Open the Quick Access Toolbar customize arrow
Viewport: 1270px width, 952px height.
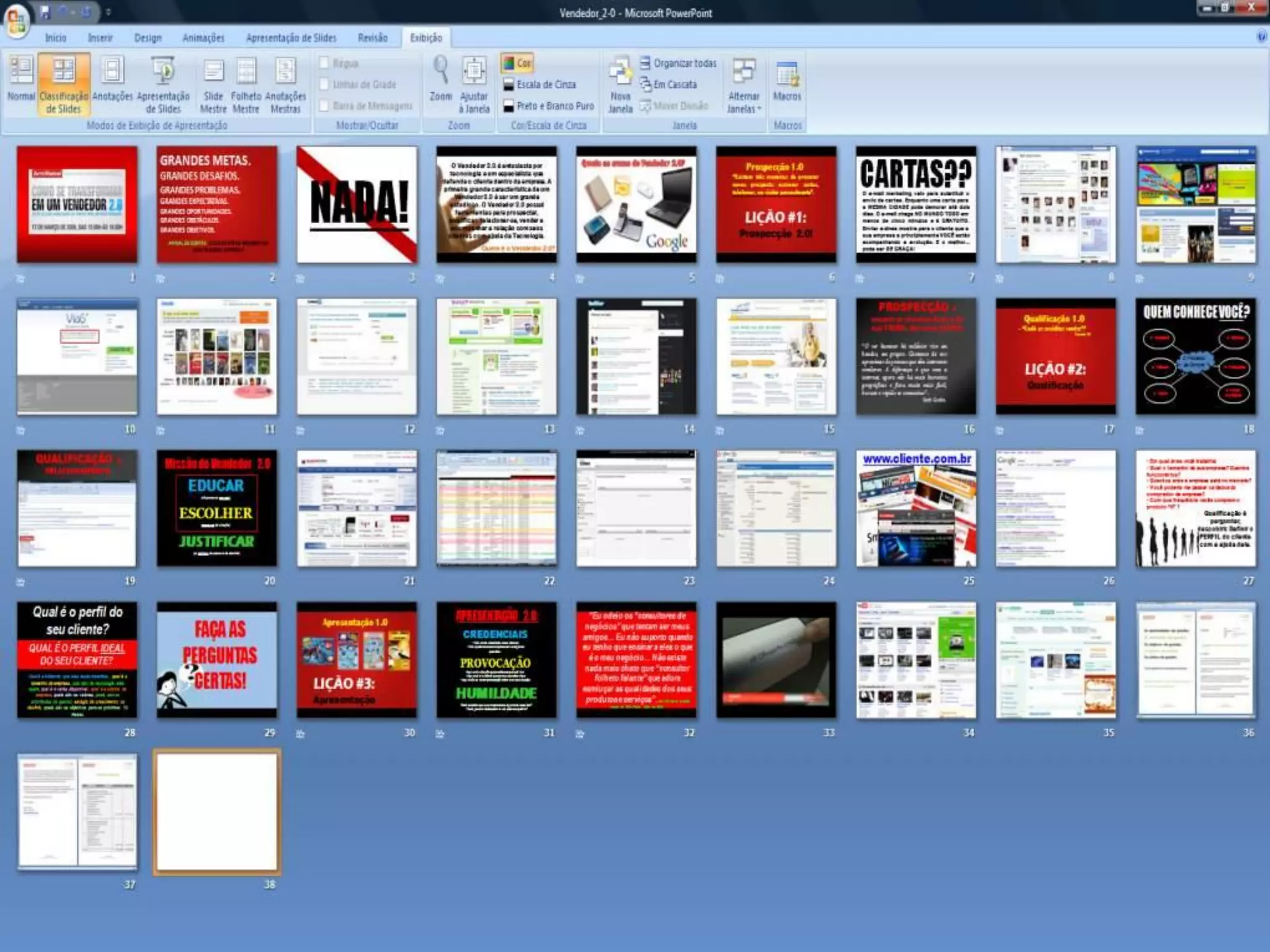(109, 12)
